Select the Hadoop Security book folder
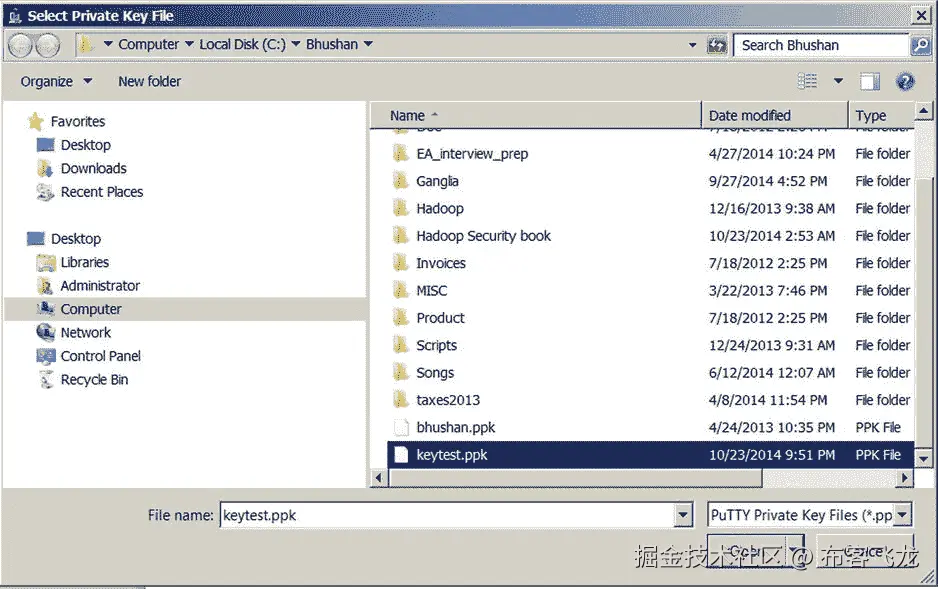 click(x=483, y=236)
